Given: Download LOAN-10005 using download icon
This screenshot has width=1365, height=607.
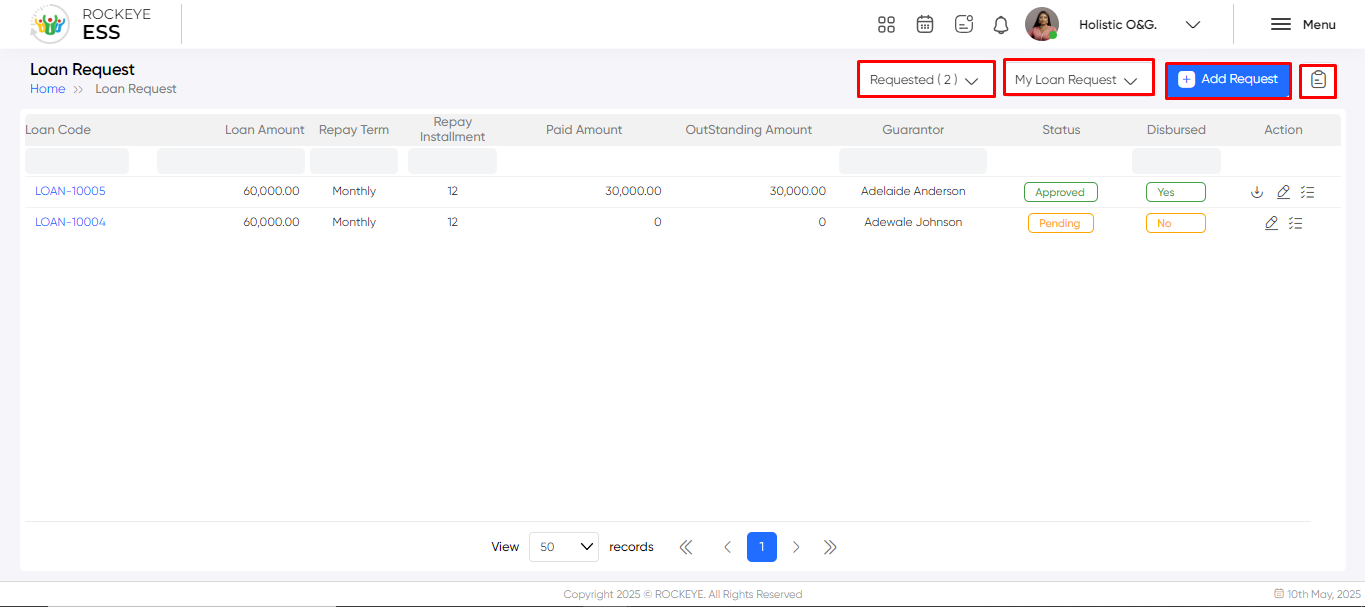Looking at the screenshot, I should tap(1257, 192).
